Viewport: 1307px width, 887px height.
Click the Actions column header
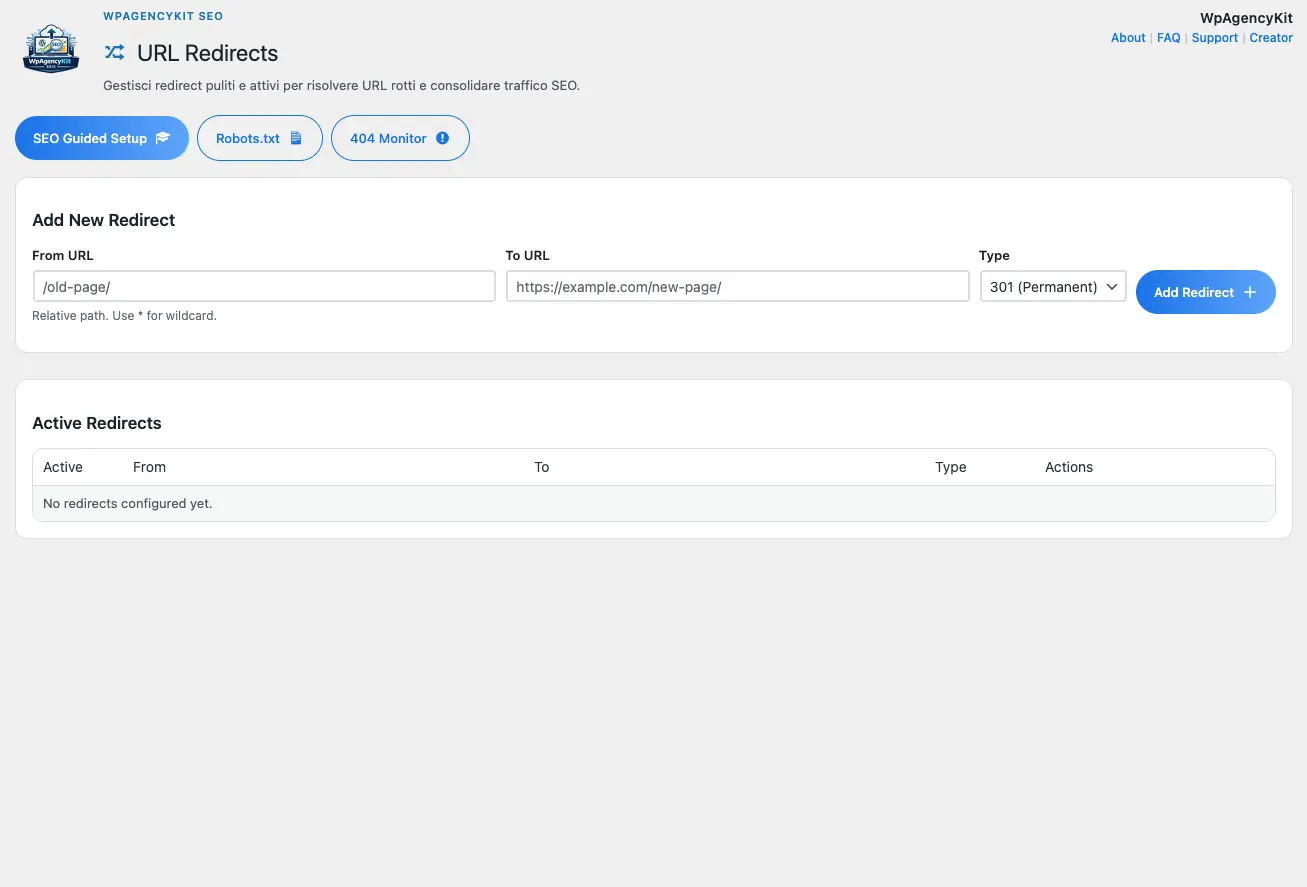[1069, 467]
